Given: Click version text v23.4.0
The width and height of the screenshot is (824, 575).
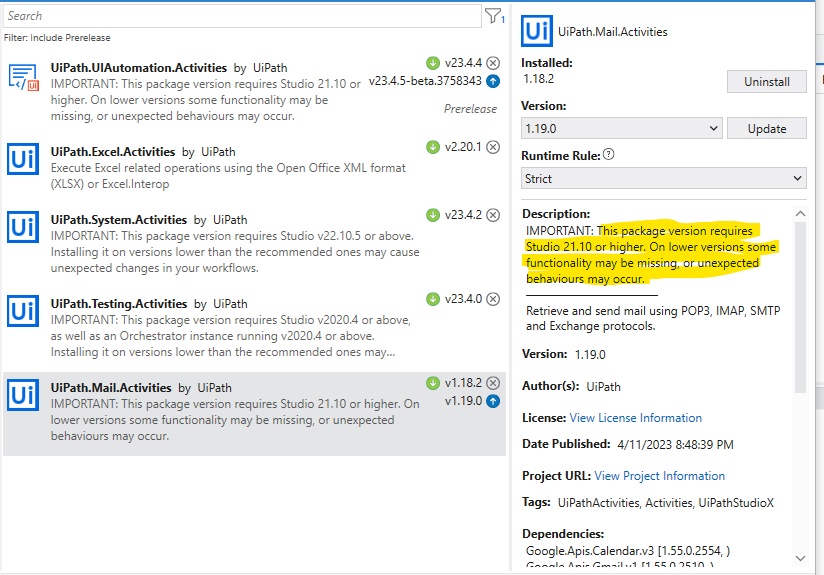Looking at the screenshot, I should tap(463, 299).
